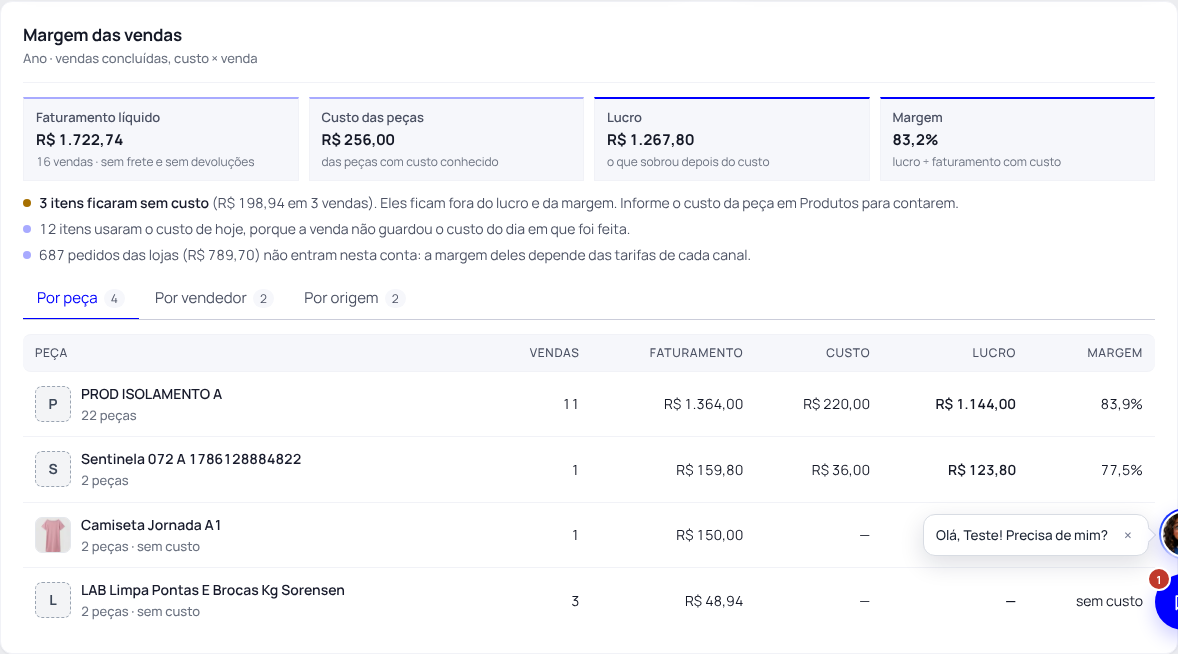Select the Sentinela 072 A 1786128884822 product name

coord(191,459)
